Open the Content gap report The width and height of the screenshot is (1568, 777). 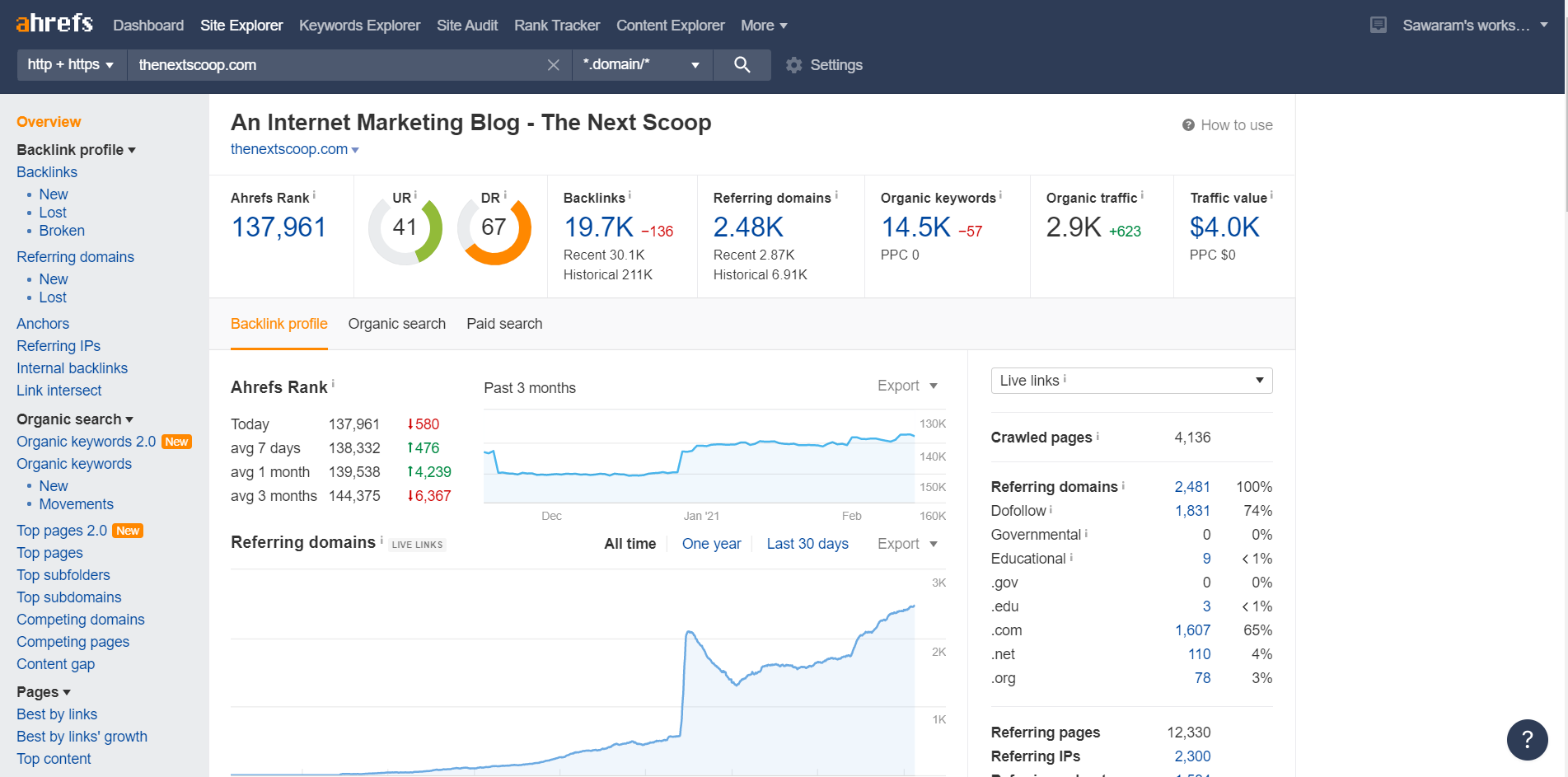click(56, 664)
